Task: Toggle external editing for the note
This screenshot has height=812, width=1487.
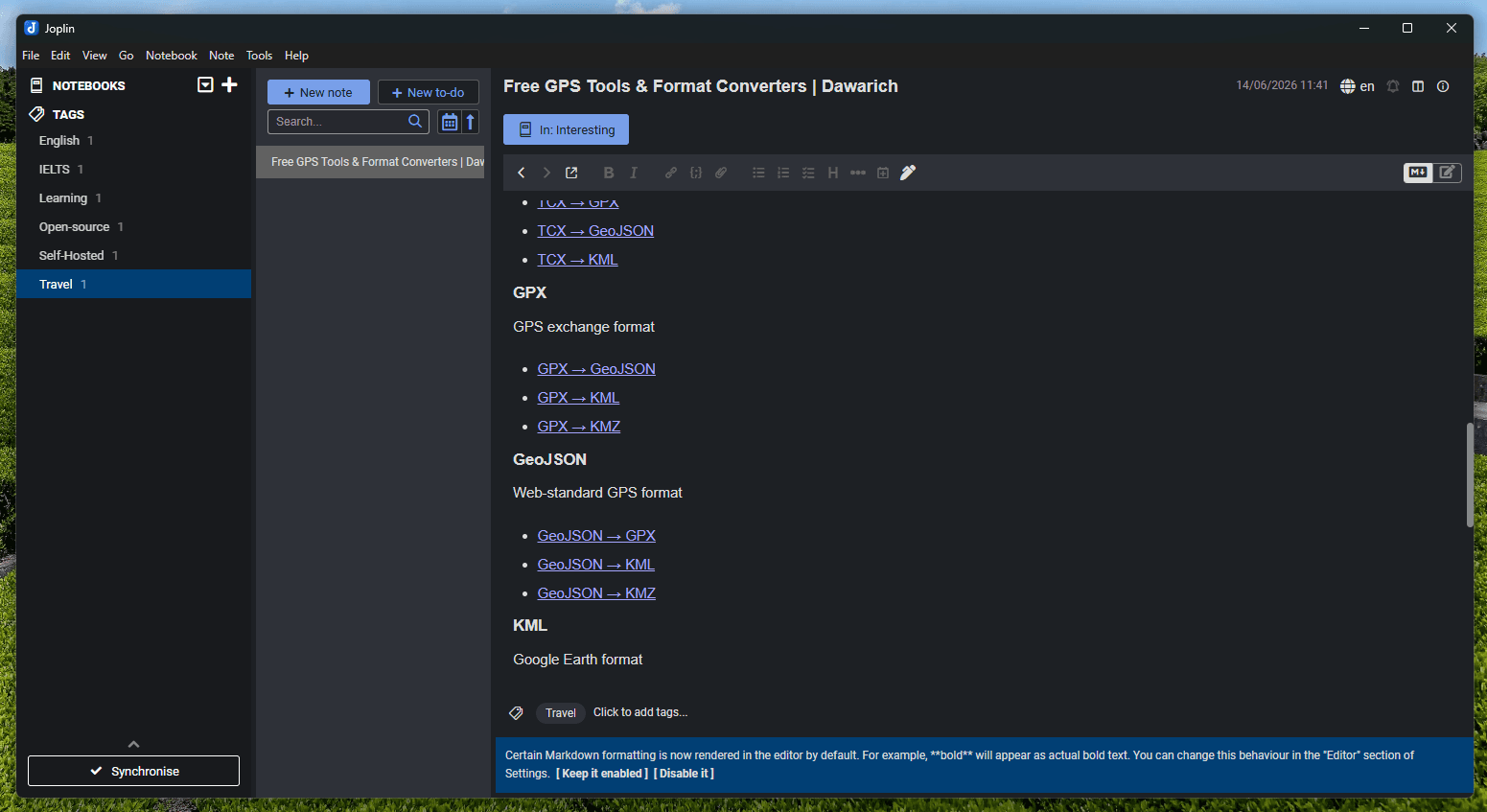Action: pyautogui.click(x=571, y=173)
